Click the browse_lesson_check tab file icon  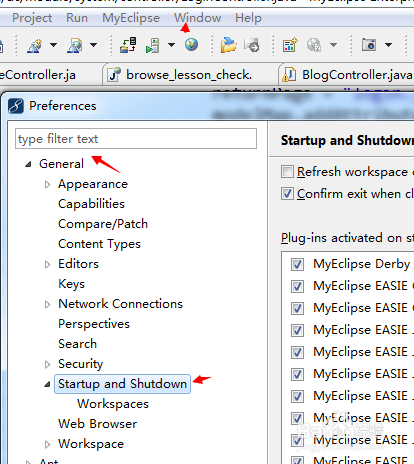point(114,74)
